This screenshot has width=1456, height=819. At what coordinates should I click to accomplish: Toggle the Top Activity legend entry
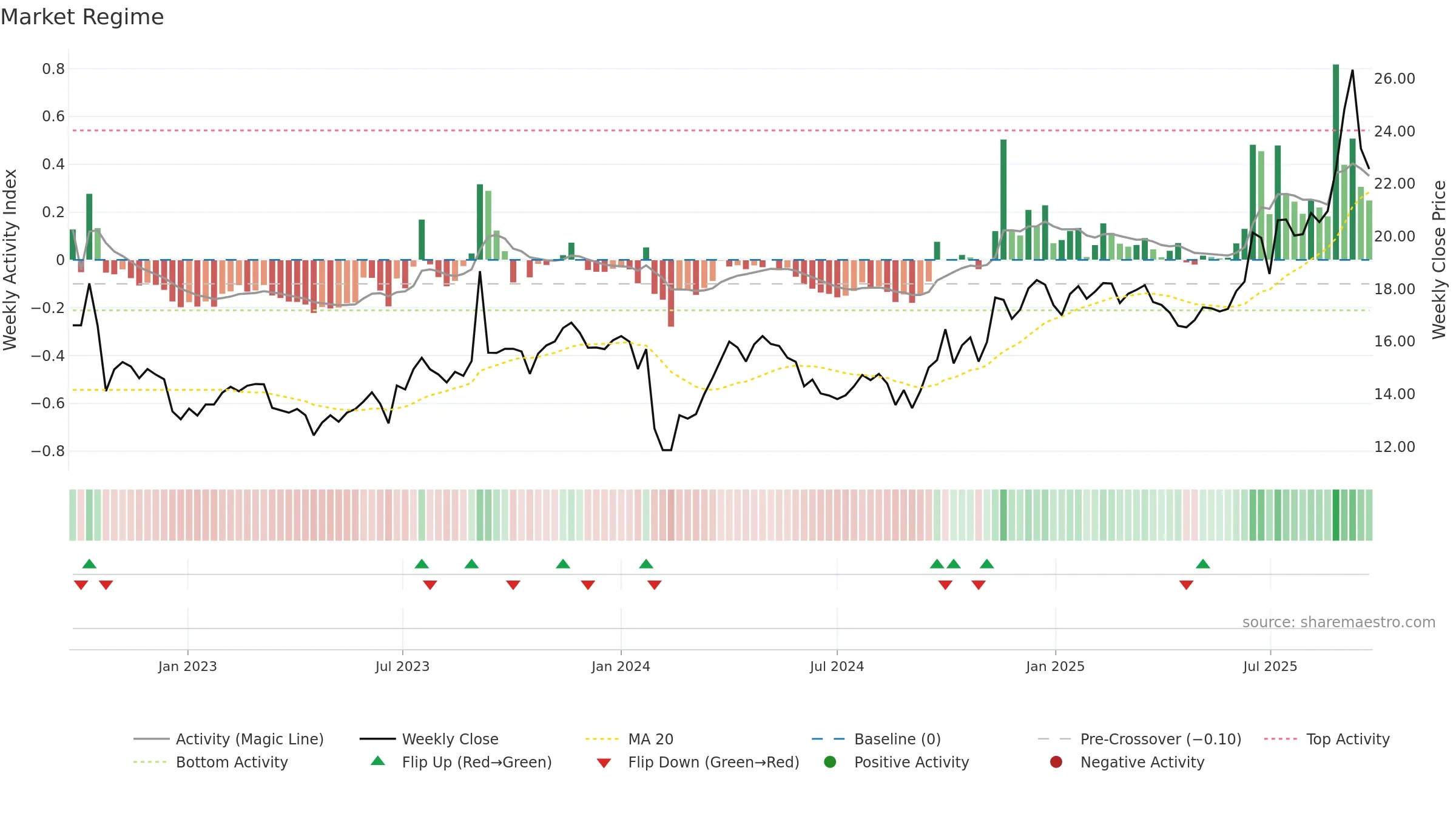[1327, 739]
